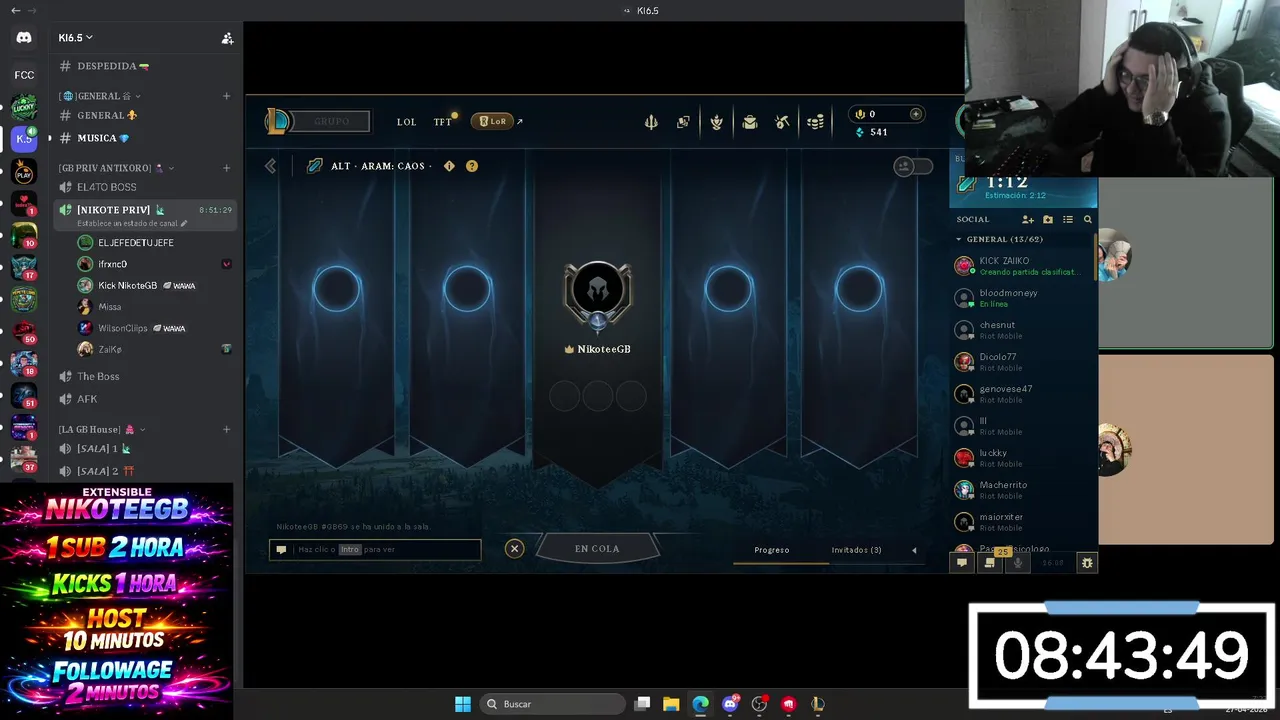Select the Invitados (3) tab
This screenshot has width=1280, height=720.
coord(856,550)
